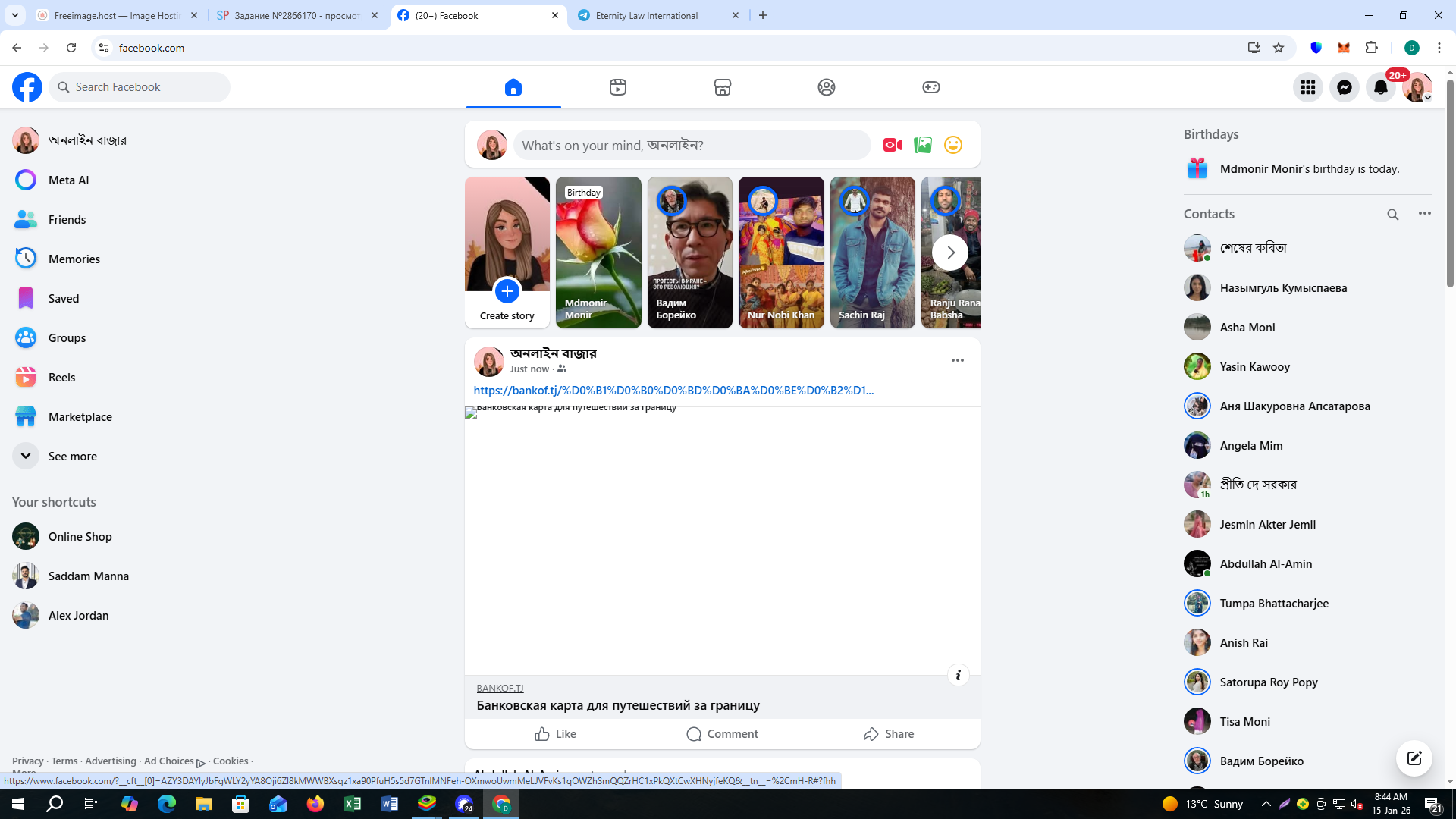The image size is (1456, 819).
Task: Show next stories with arrow button
Action: [949, 253]
